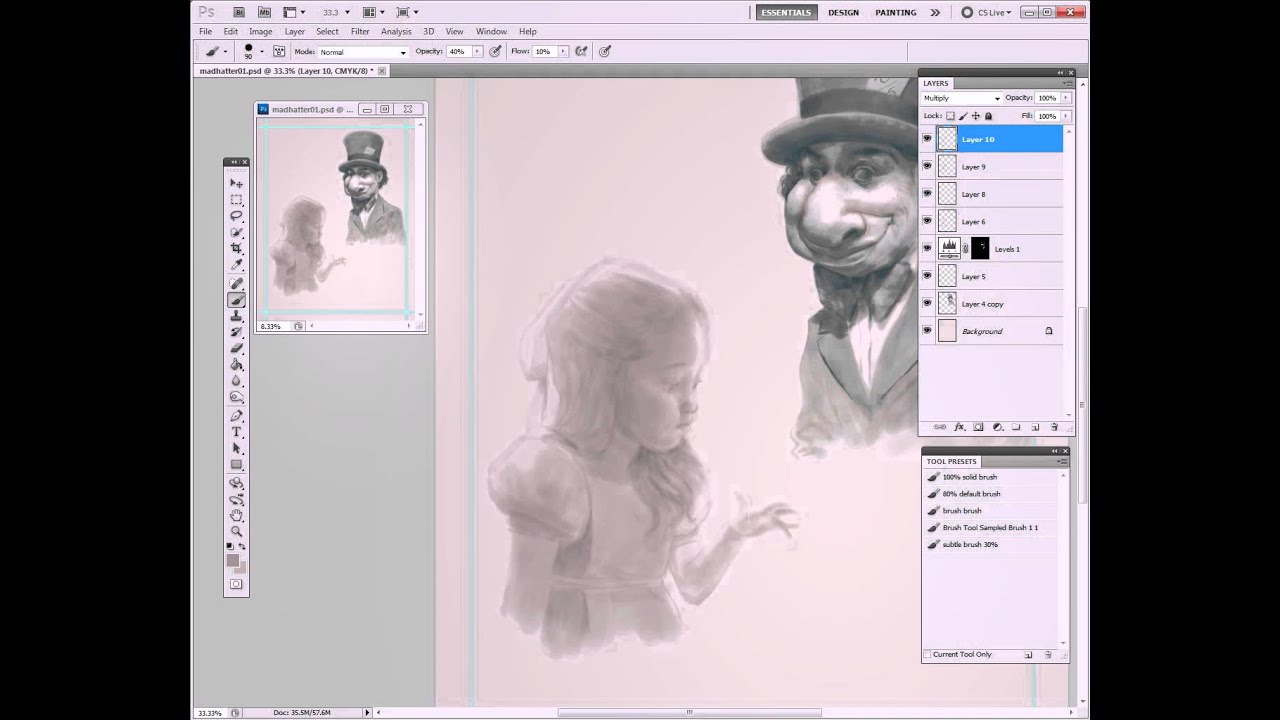Select the History Brush tool

pyautogui.click(x=236, y=332)
